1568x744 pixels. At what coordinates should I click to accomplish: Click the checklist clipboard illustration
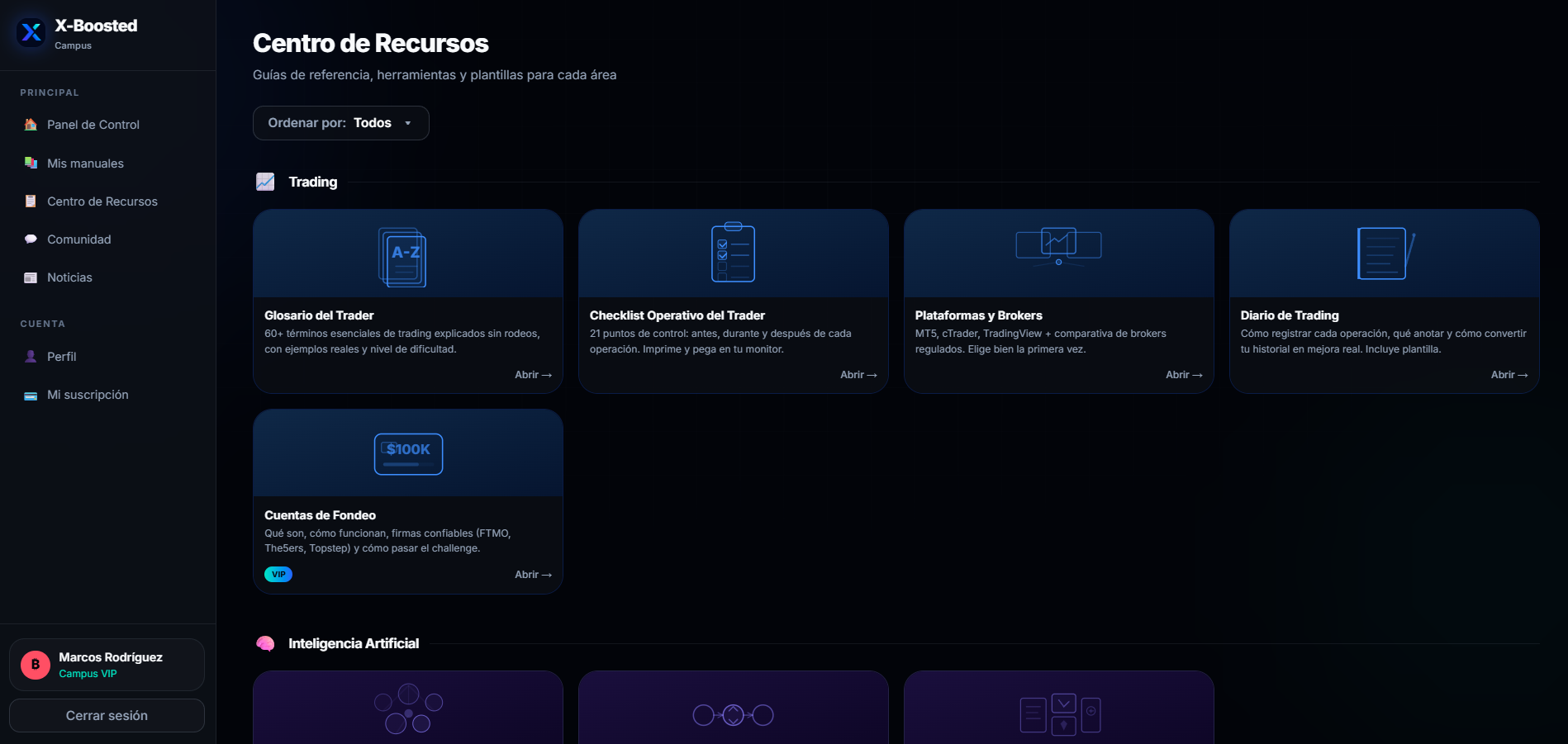pyautogui.click(x=733, y=252)
